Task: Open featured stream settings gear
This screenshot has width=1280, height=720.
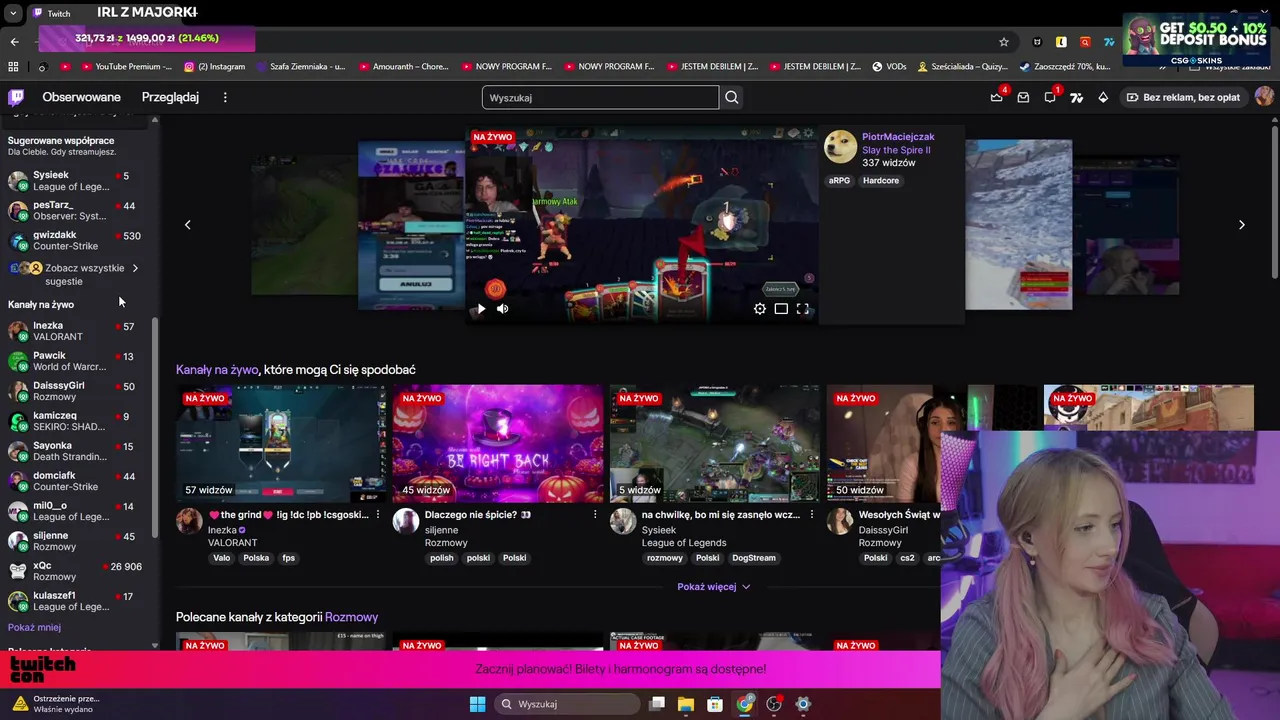Action: [x=760, y=309]
